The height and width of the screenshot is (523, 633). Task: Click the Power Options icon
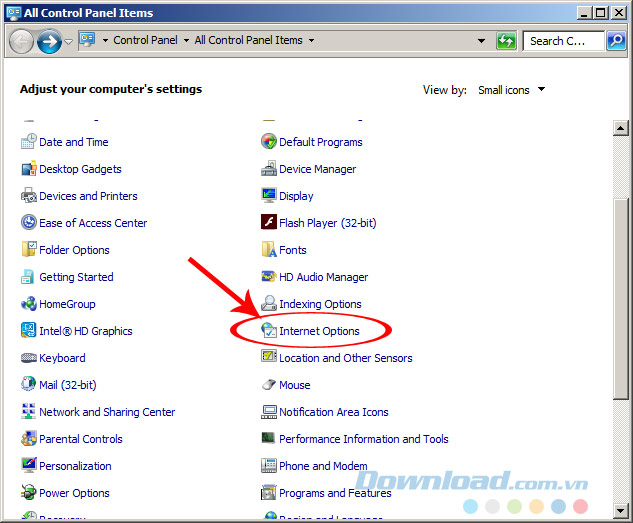pyautogui.click(x=29, y=493)
